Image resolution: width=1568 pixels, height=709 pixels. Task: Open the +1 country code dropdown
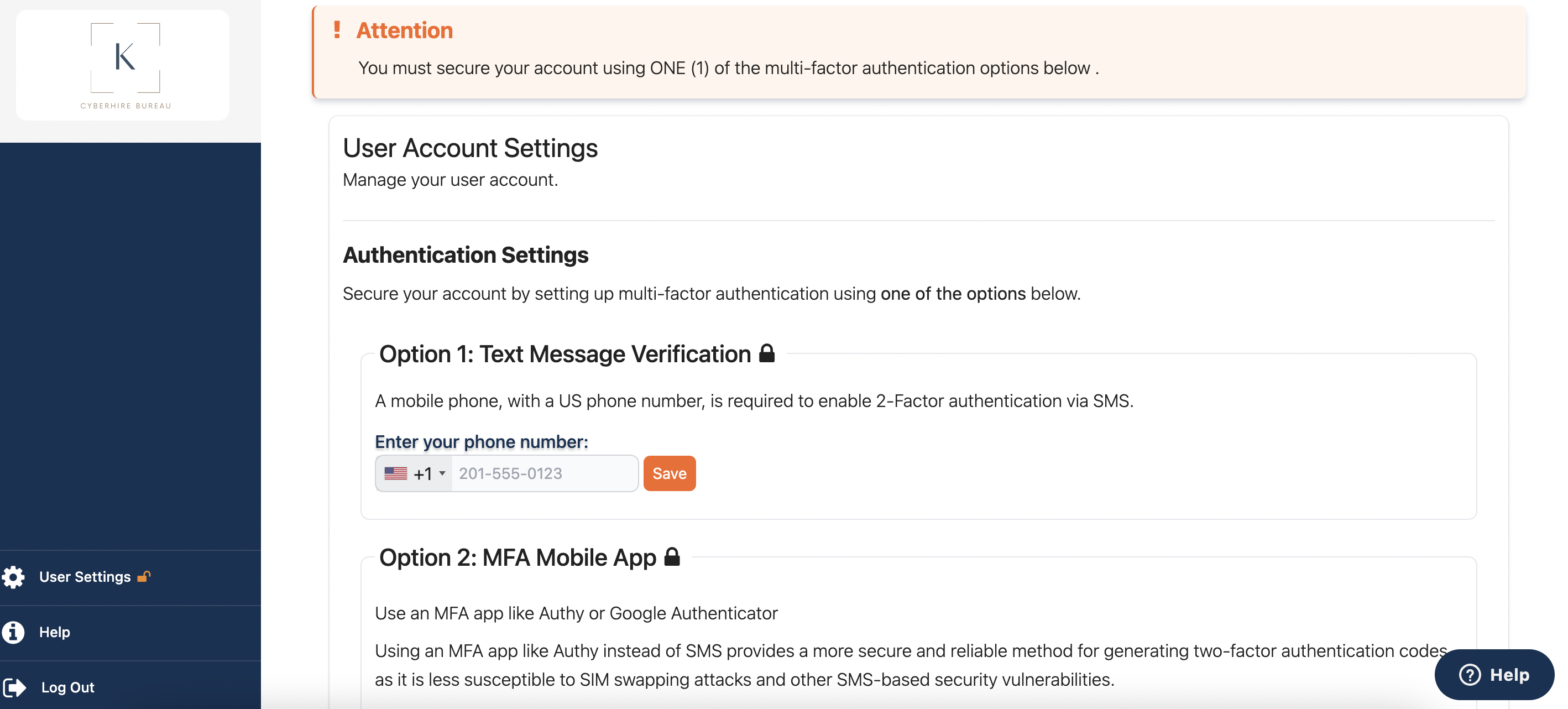click(x=415, y=473)
